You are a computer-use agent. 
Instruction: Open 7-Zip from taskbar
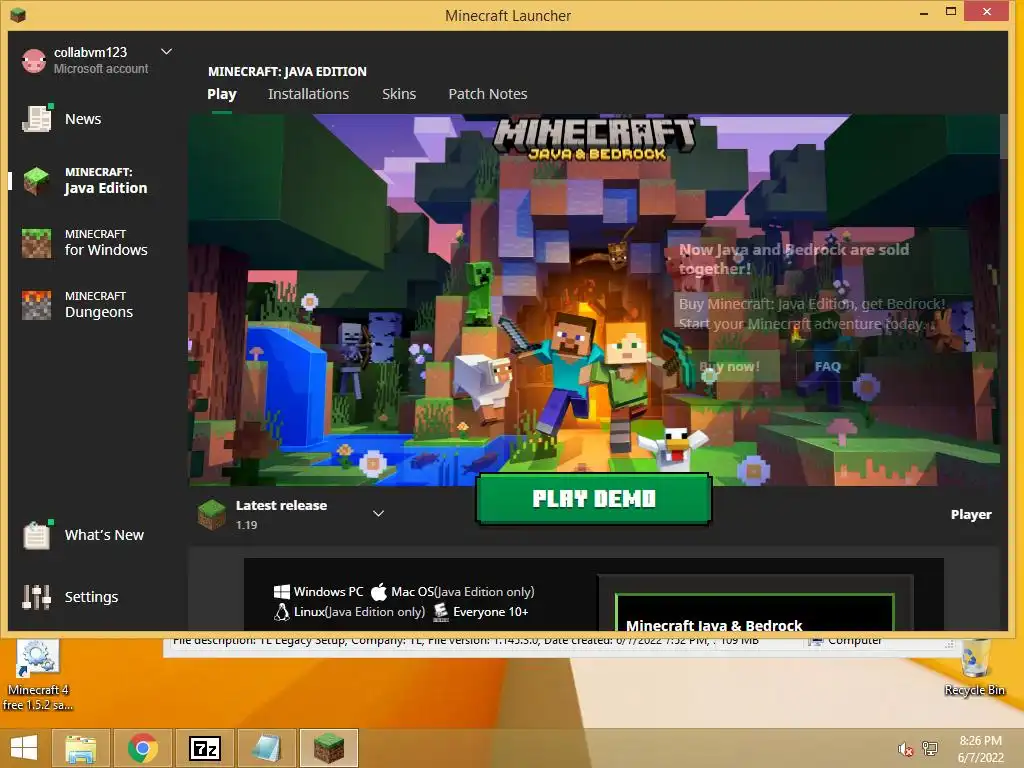click(204, 748)
